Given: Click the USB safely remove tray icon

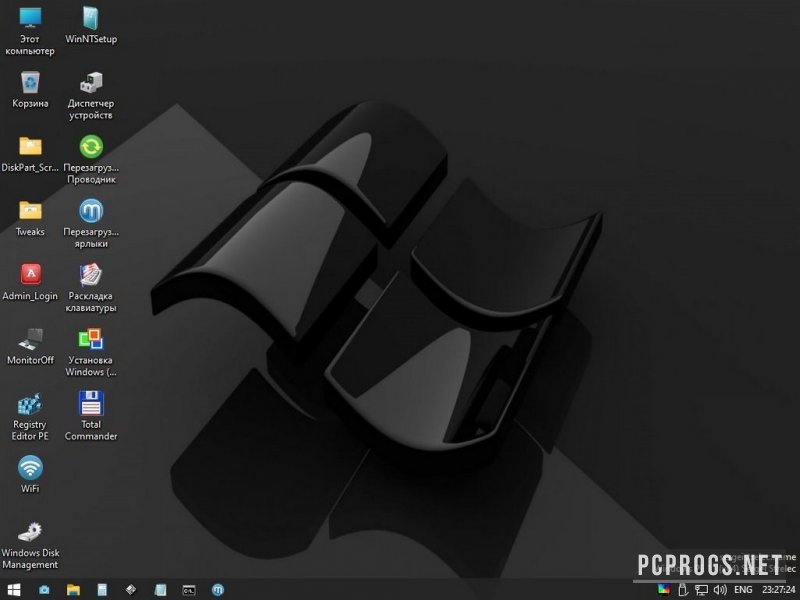Looking at the screenshot, I should pyautogui.click(x=683, y=590).
